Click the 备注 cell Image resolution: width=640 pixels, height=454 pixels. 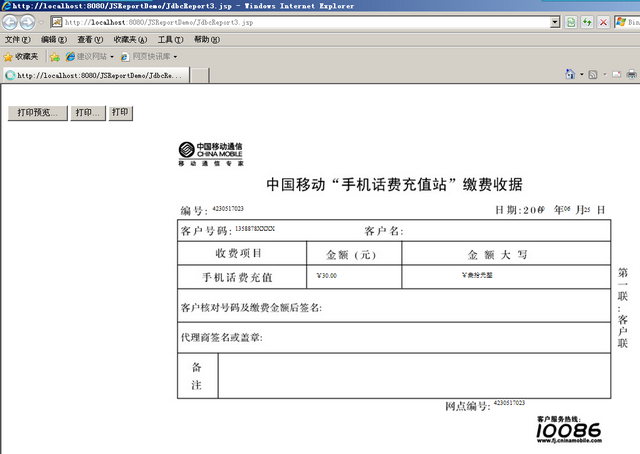(x=198, y=376)
